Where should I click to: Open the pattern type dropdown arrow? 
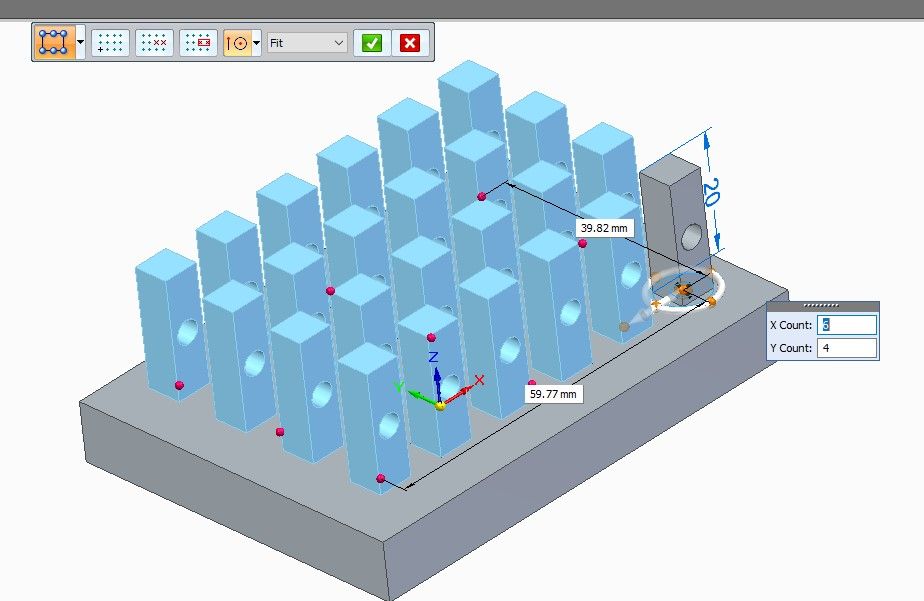(x=81, y=42)
